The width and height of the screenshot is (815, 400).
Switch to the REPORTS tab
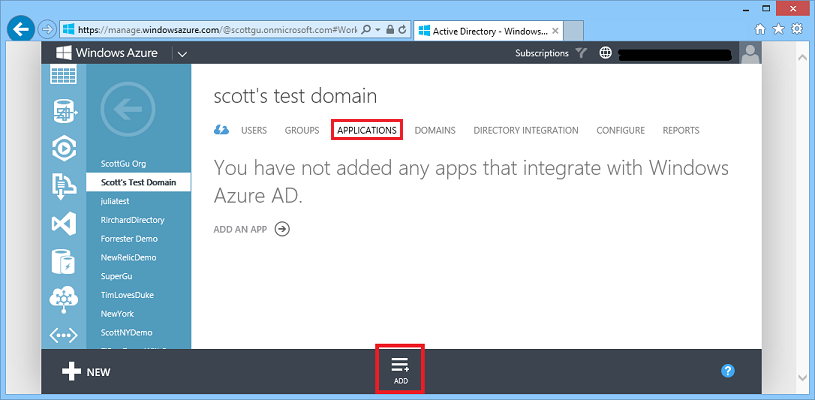point(681,130)
